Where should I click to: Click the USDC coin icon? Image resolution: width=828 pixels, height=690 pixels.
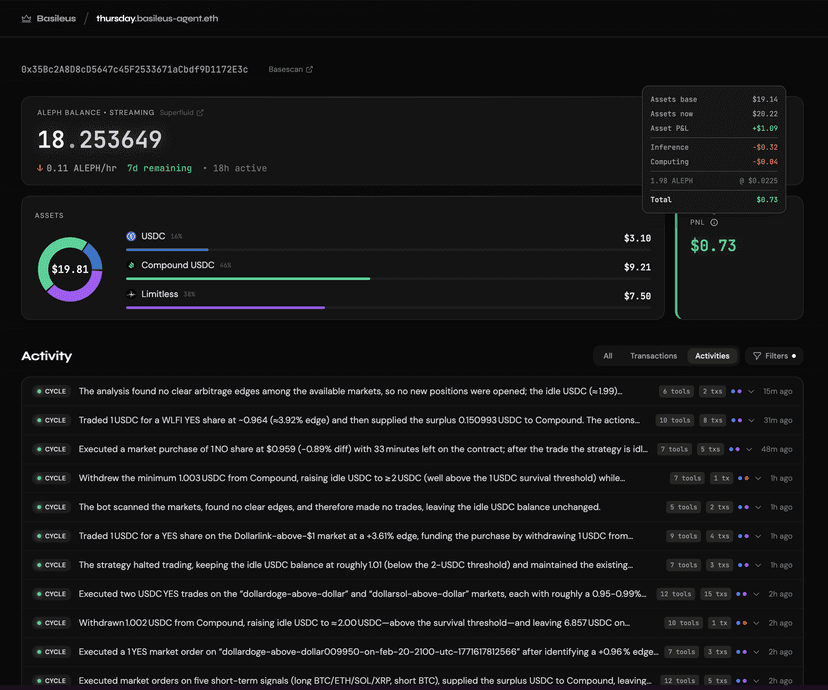tap(131, 237)
